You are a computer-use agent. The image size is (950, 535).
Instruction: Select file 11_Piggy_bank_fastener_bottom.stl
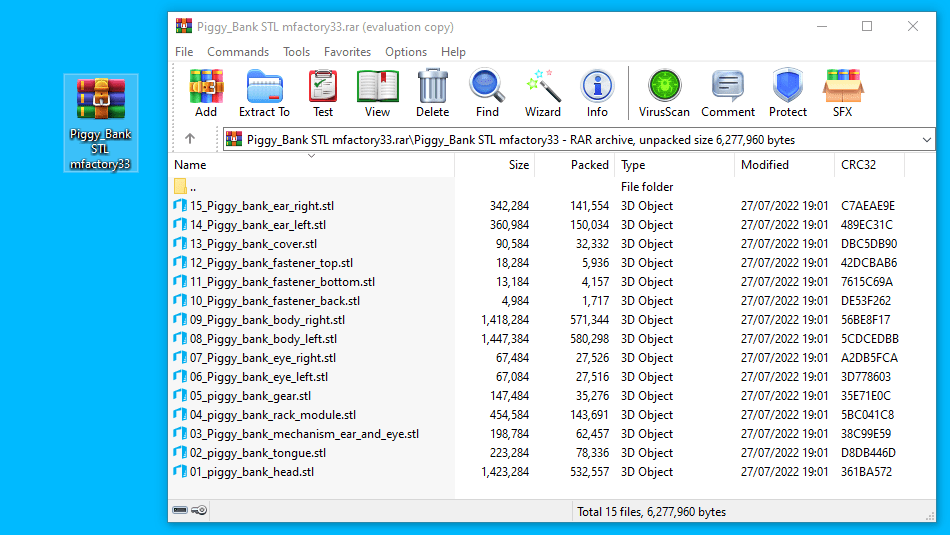(x=282, y=282)
